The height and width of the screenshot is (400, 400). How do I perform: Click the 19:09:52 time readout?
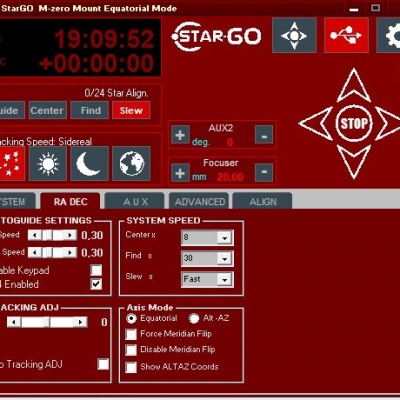pos(104,39)
